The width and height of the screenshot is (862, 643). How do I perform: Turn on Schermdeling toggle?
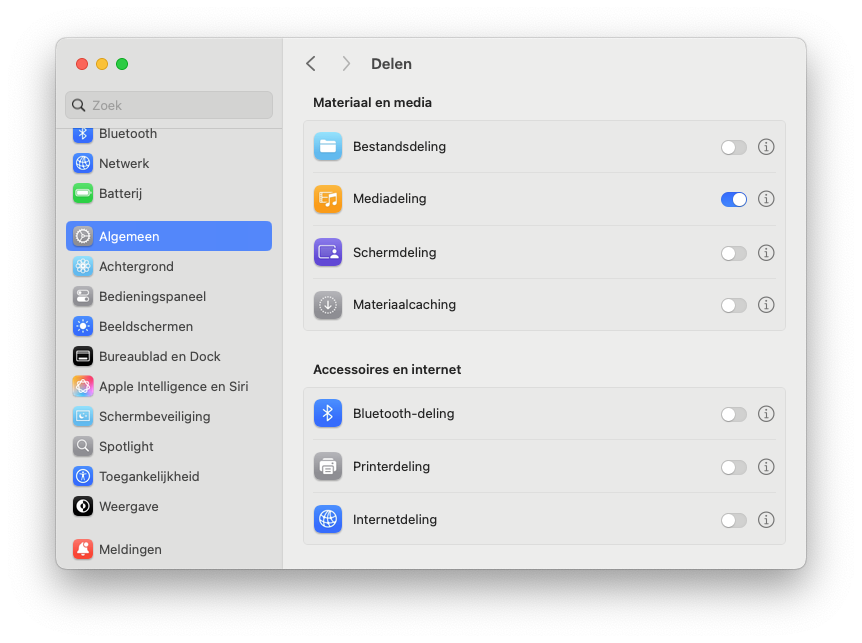pos(733,253)
